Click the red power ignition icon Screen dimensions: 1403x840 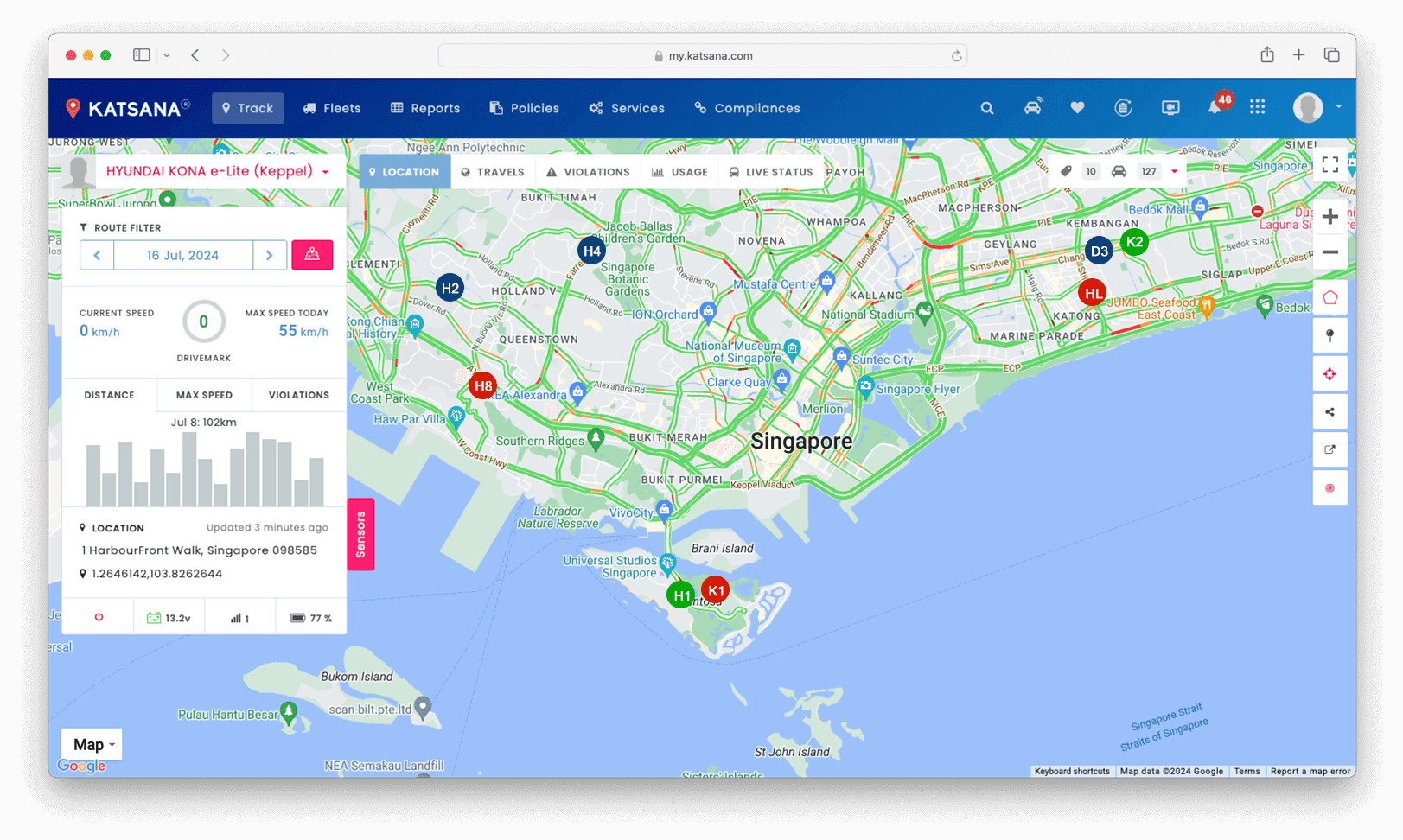click(99, 618)
